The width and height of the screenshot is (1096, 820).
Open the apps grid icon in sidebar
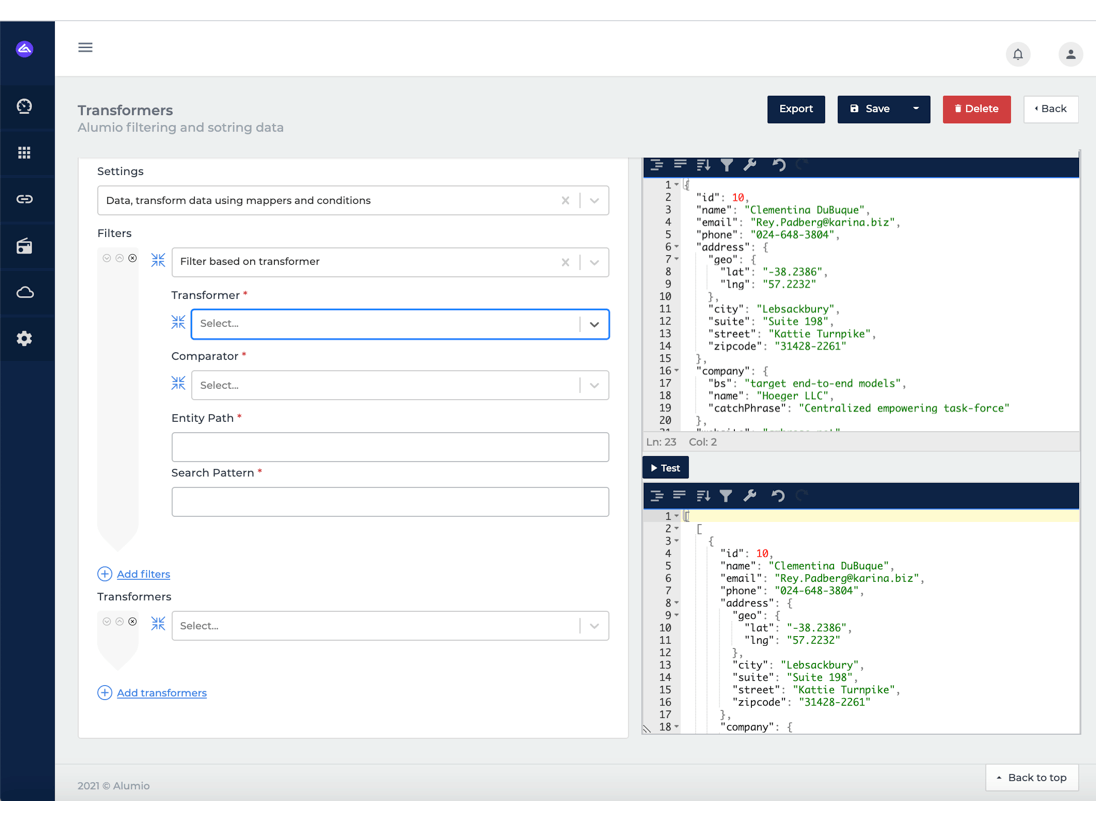click(24, 152)
